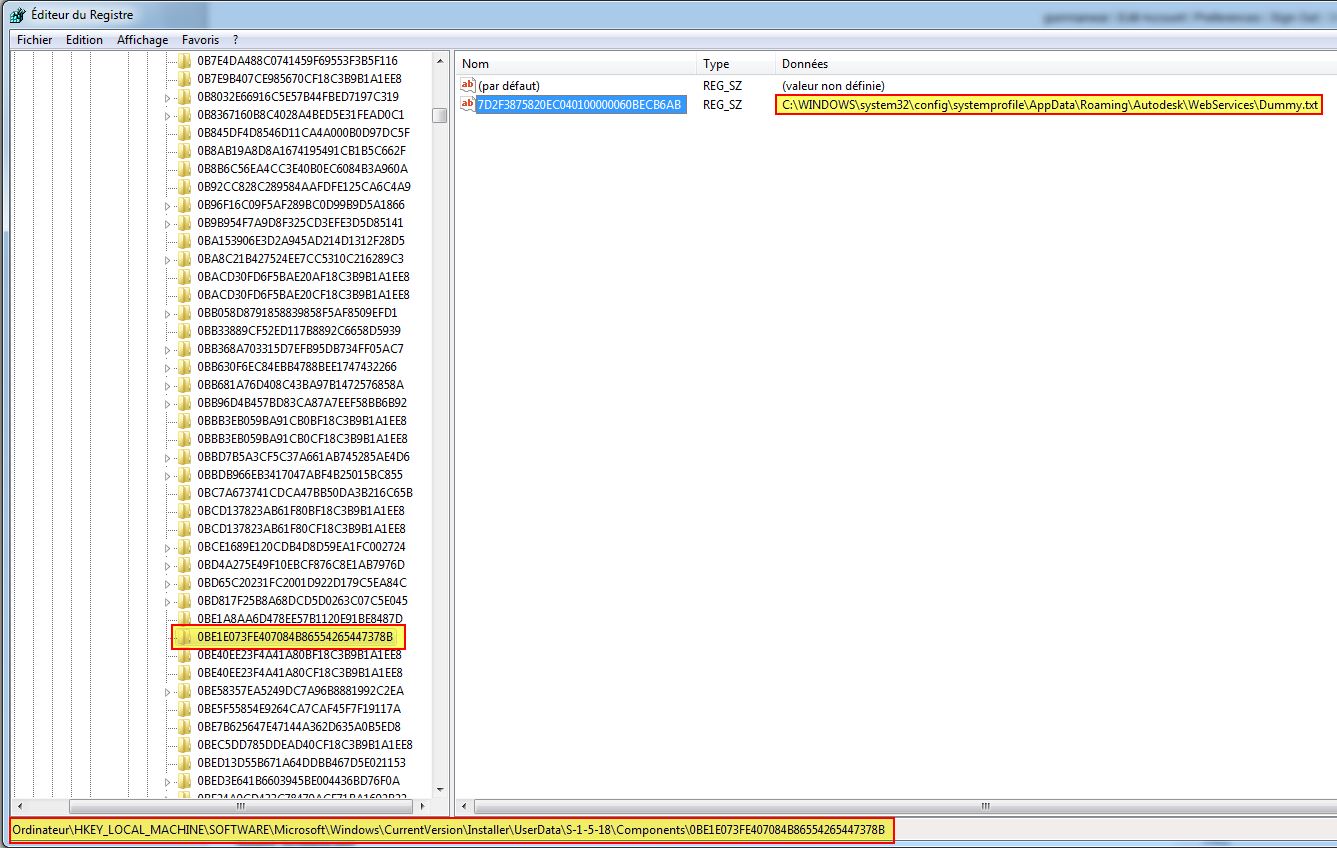
Task: Select the Dummy.txt path data cell
Action: tap(1050, 105)
